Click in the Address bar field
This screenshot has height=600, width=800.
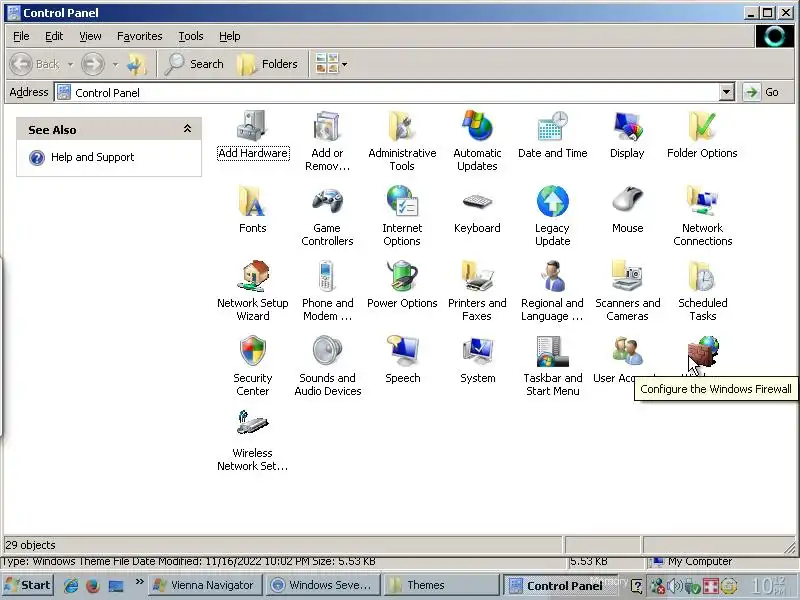click(388, 92)
